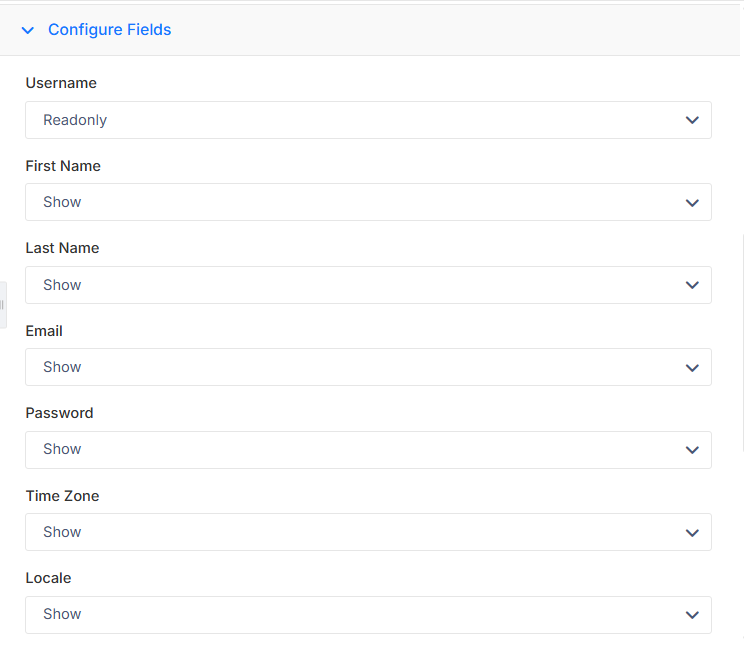Open the Email visibility dropdown
Screen dimensions: 744x648
pyautogui.click(x=368, y=367)
